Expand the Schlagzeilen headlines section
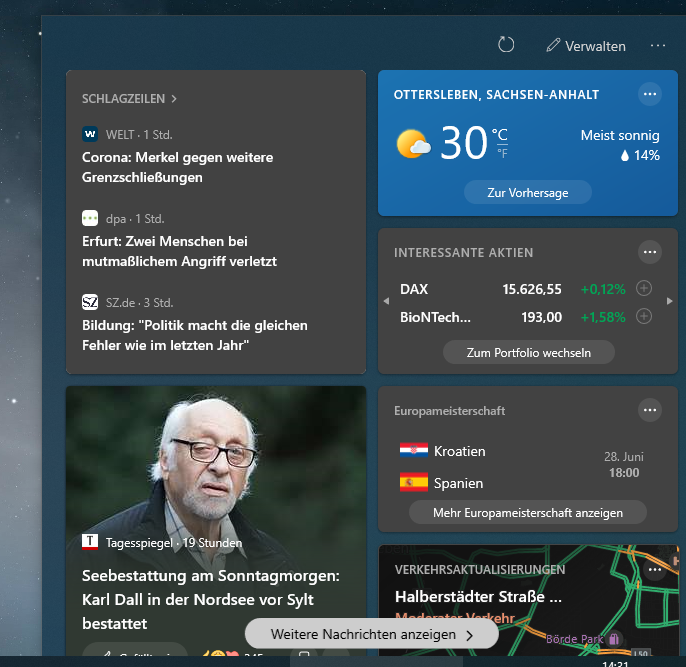686x667 pixels. (129, 99)
